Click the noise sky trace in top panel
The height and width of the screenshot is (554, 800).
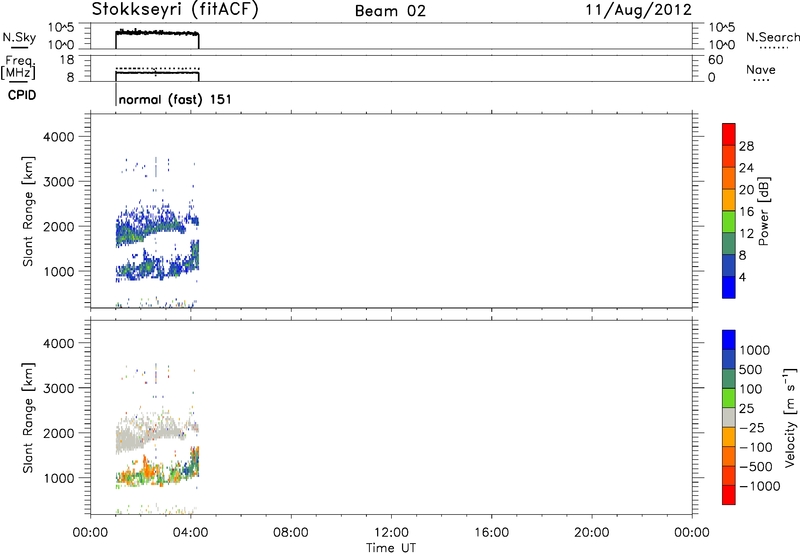[x=157, y=33]
